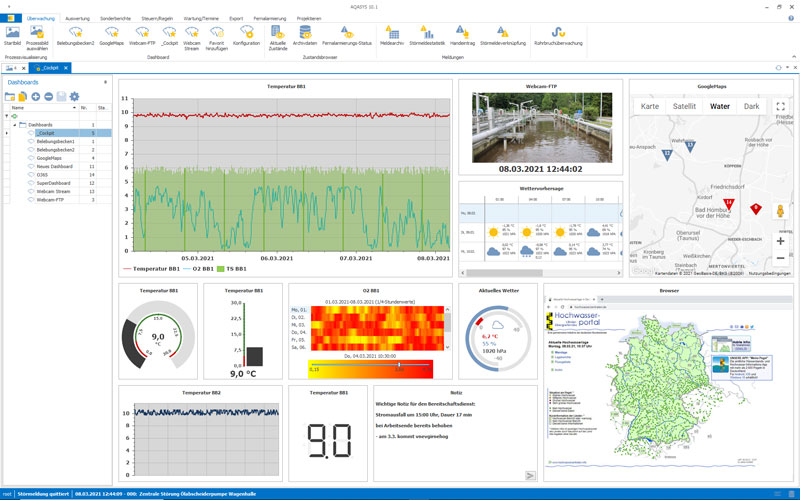Viewport: 800px width, 500px height.
Task: Click O2 BB1 color scale slider handle
Action: pyautogui.click(x=399, y=365)
